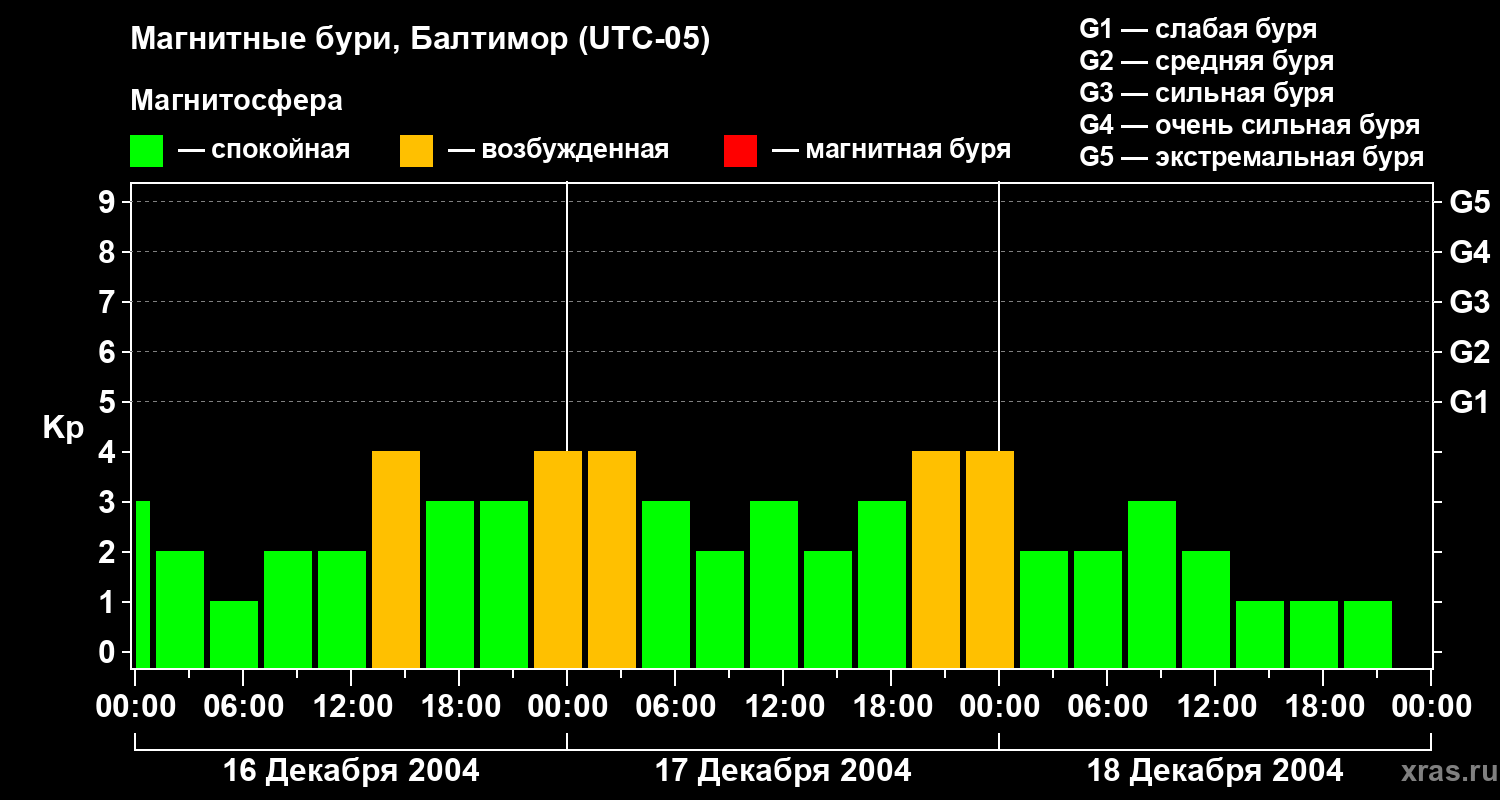Click the Kp 2 bar spanning 12:00 on 18 December
Viewport: 1500px width, 800px height.
[x=1206, y=609]
